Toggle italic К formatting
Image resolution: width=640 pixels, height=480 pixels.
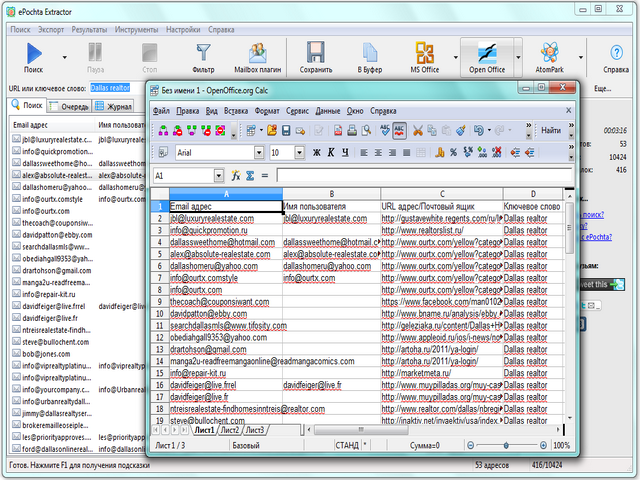coord(331,153)
